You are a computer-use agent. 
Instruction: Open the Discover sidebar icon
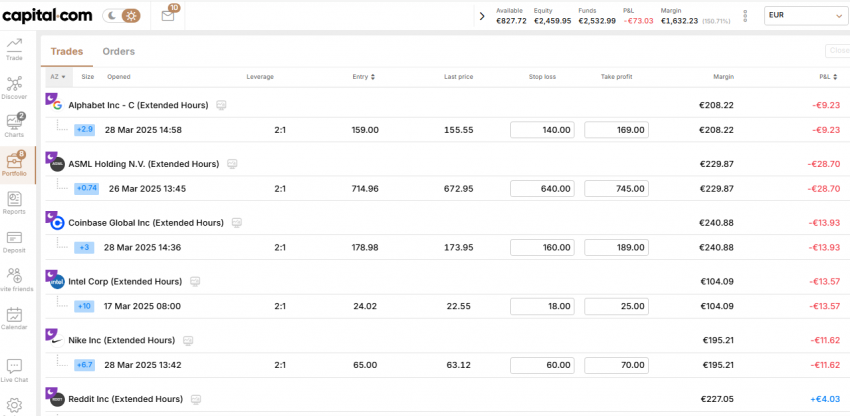point(15,88)
